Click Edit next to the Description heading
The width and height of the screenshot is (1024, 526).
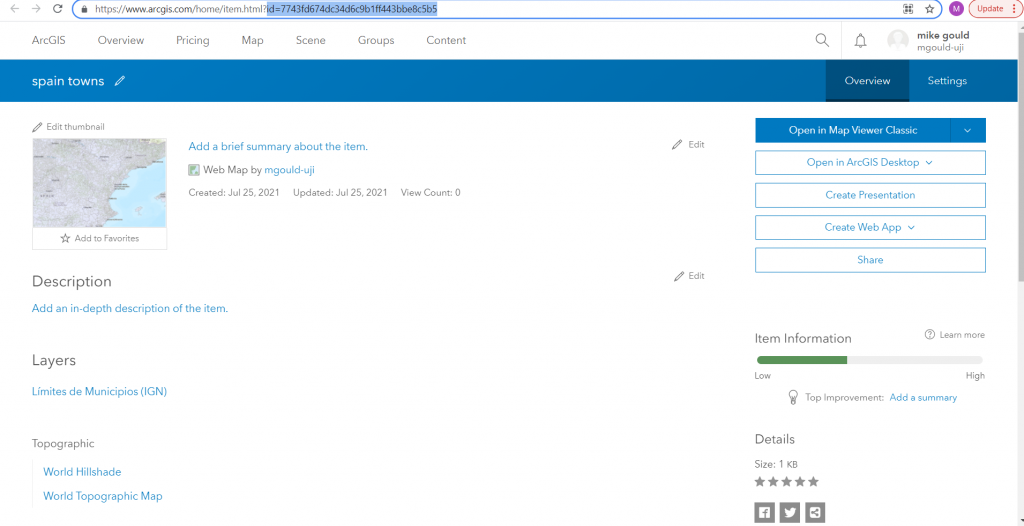(689, 276)
